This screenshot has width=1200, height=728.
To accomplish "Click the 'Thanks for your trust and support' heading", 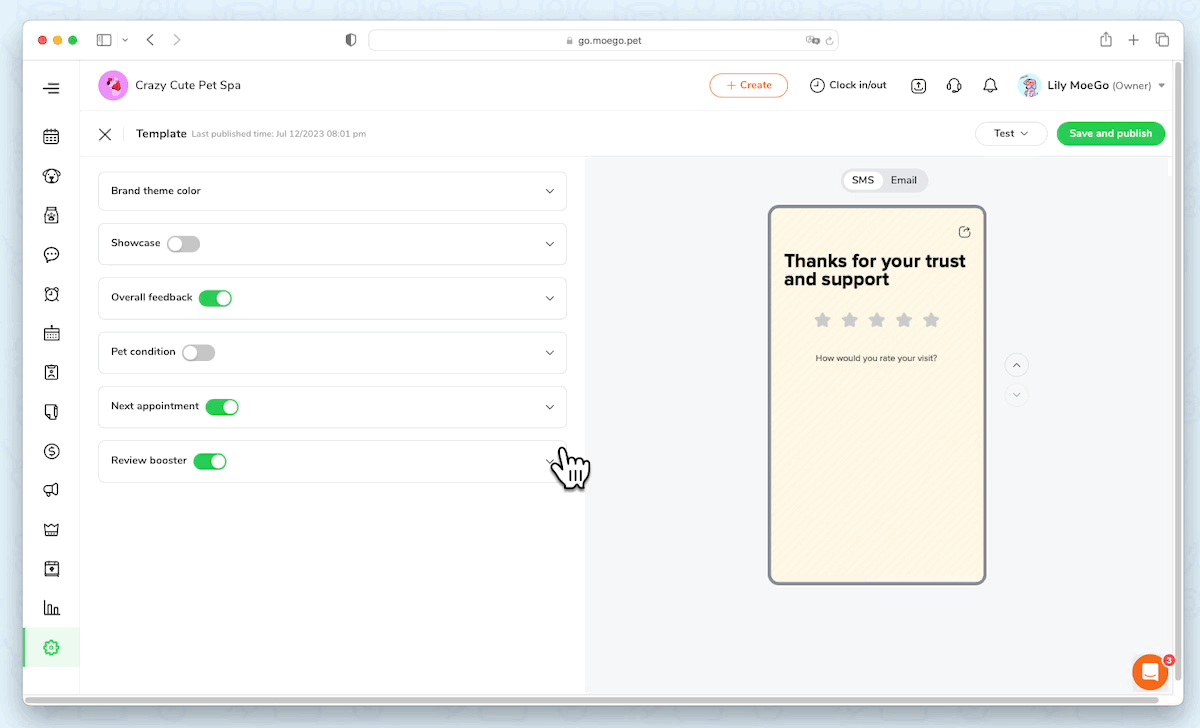I will [875, 270].
